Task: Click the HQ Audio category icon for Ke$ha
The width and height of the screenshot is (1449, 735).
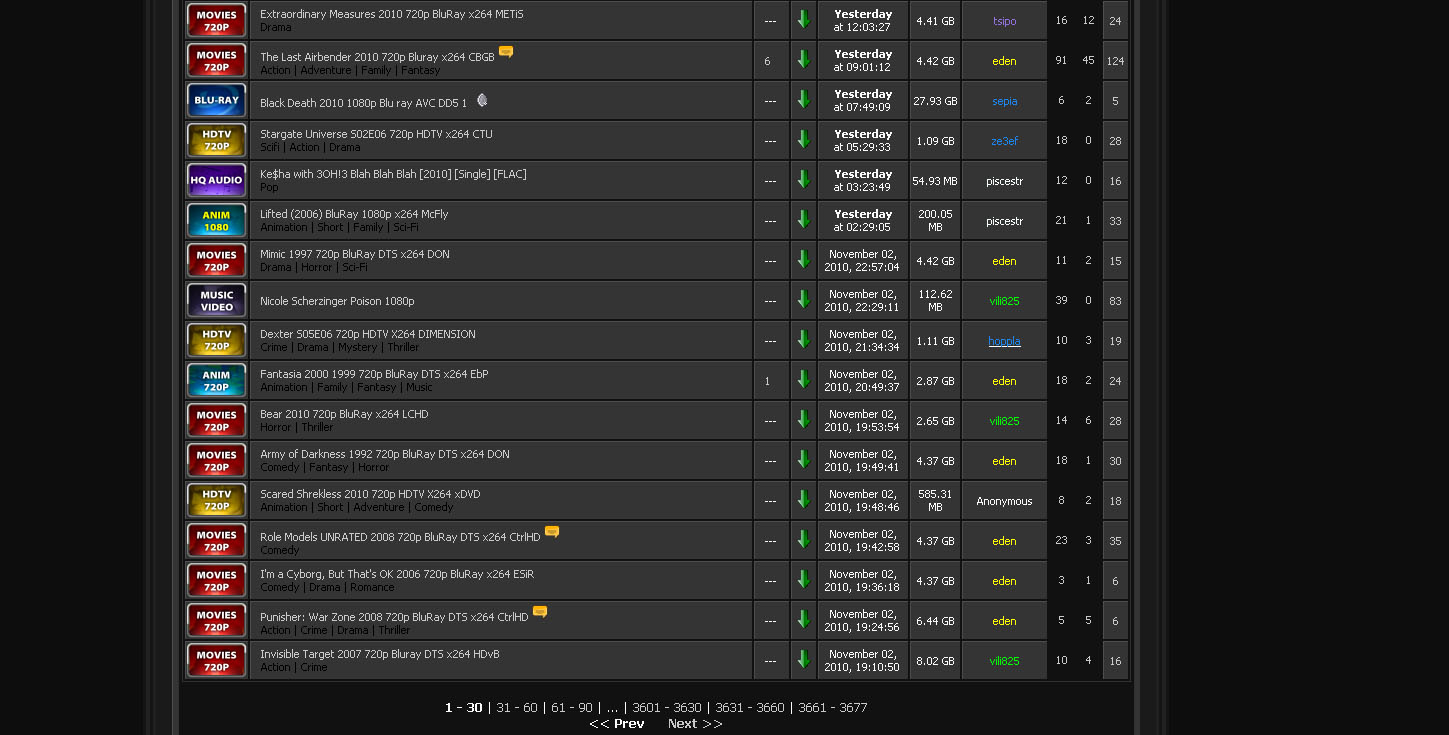Action: coord(216,180)
